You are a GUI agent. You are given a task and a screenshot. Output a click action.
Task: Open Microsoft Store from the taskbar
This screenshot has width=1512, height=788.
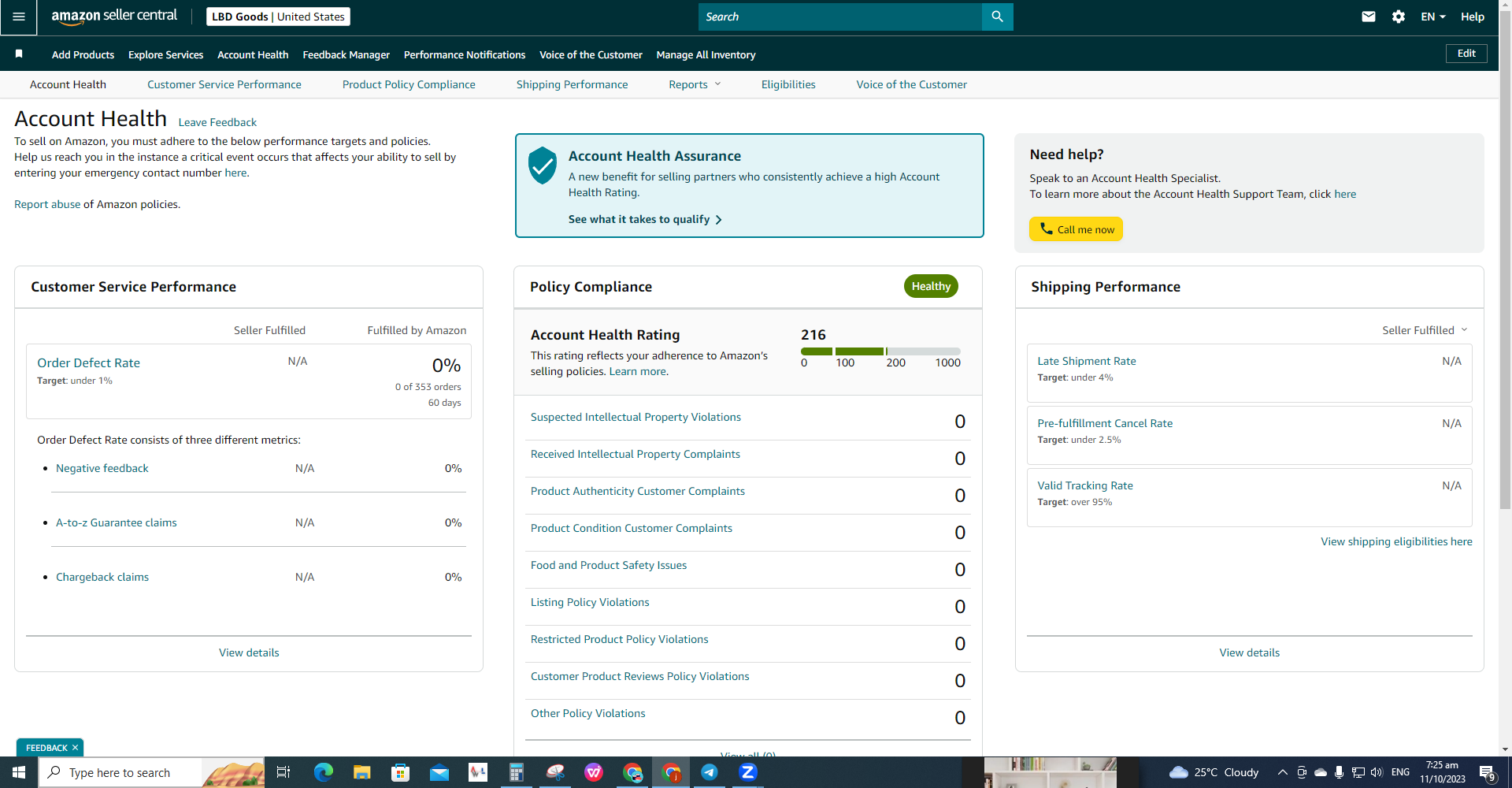coord(401,772)
